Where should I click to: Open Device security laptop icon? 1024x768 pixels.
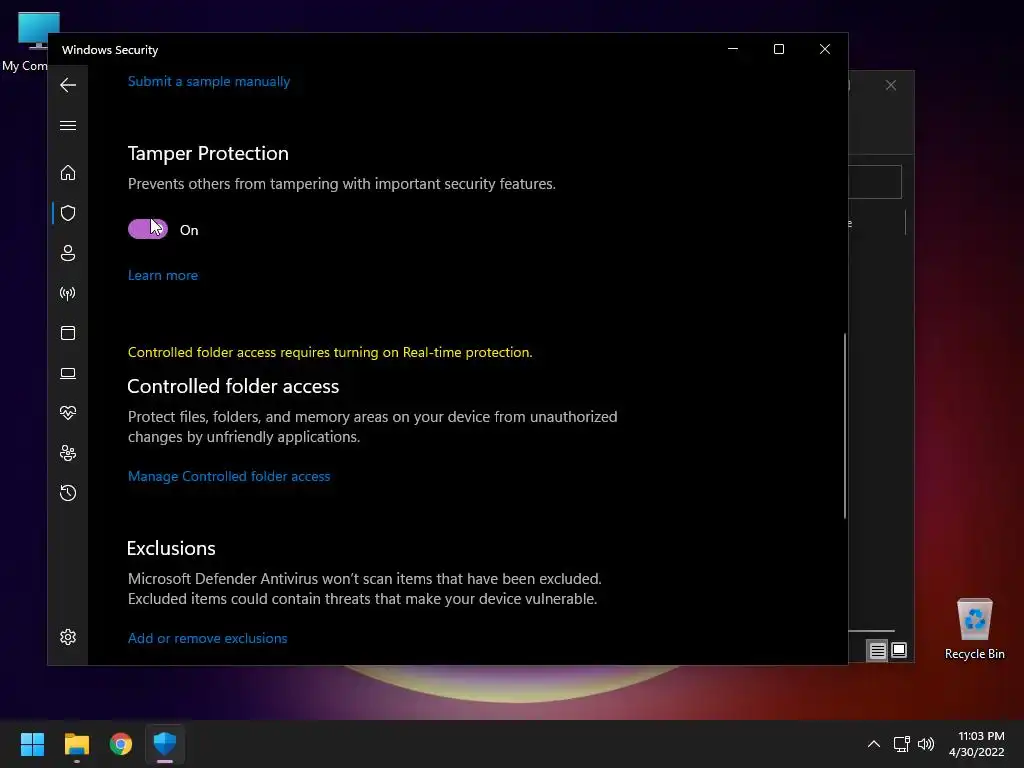[68, 373]
